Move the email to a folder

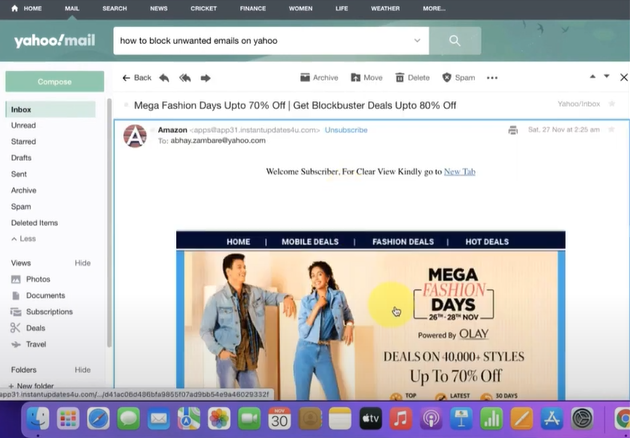[x=366, y=78]
